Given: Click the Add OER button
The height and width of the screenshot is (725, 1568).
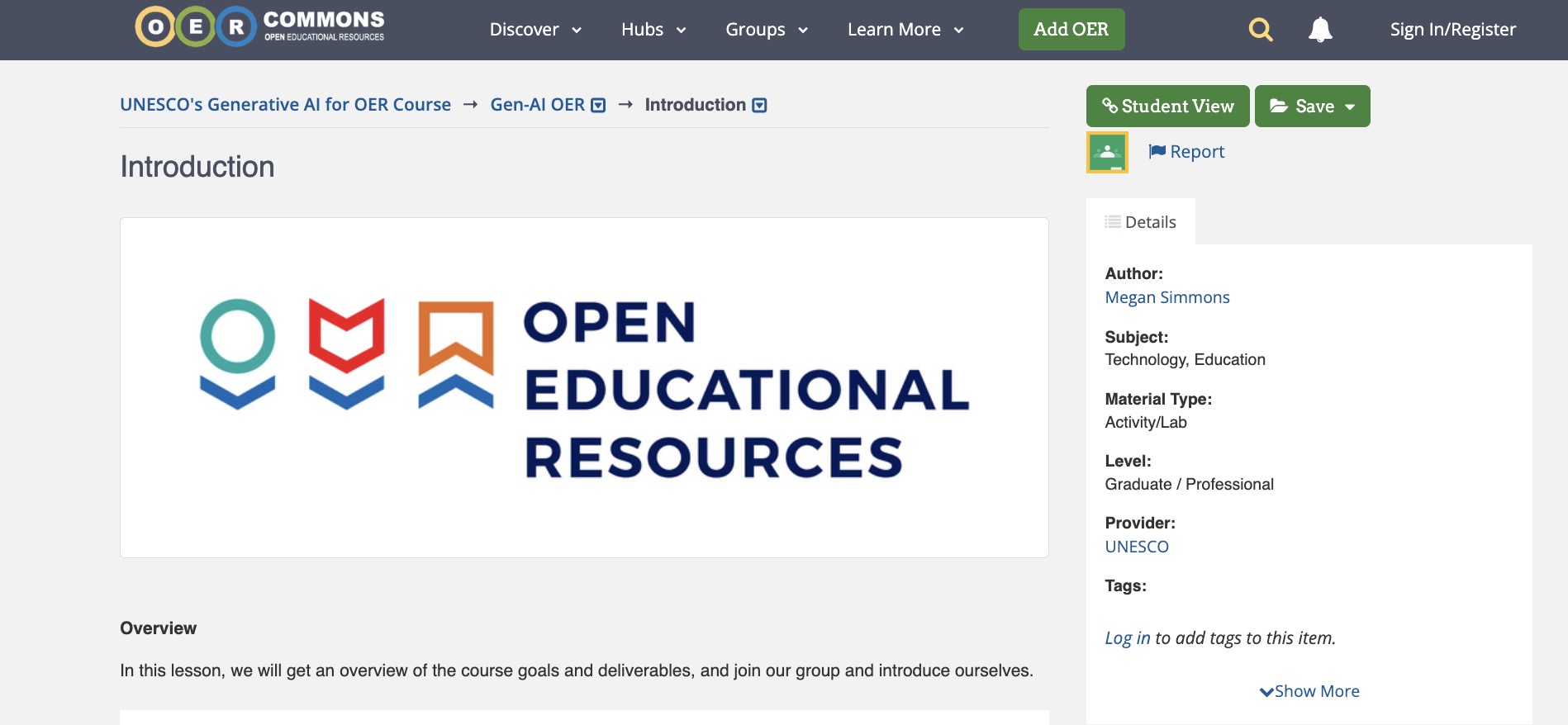Looking at the screenshot, I should [x=1071, y=30].
